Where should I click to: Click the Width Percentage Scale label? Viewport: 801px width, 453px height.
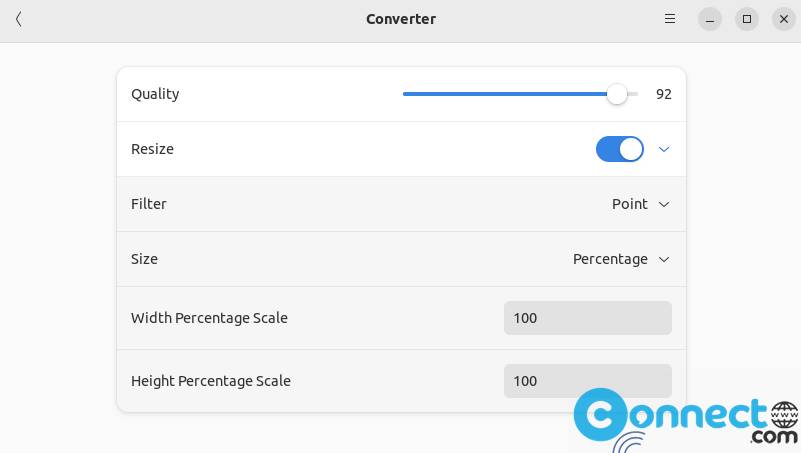click(209, 318)
